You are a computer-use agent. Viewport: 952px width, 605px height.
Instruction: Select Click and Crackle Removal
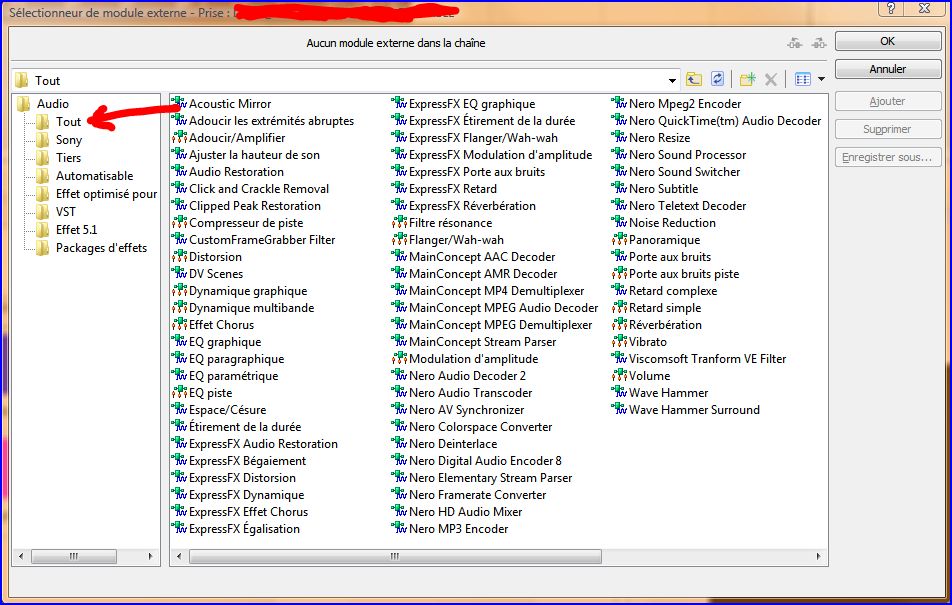(x=259, y=188)
